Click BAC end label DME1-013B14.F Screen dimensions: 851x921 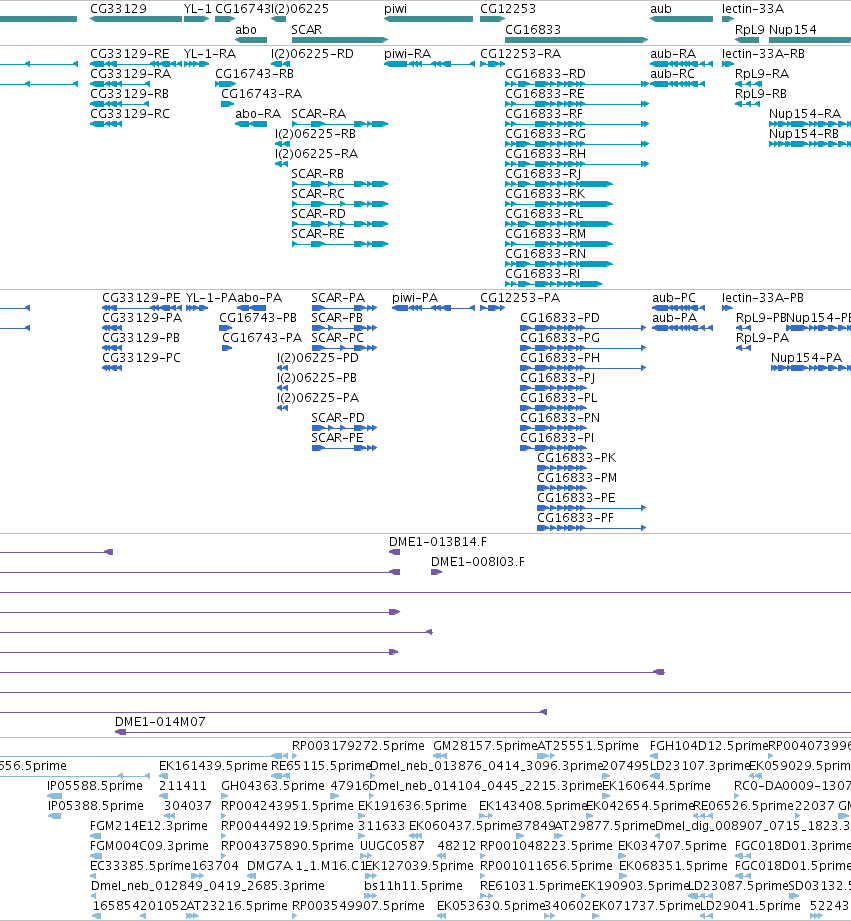click(438, 542)
